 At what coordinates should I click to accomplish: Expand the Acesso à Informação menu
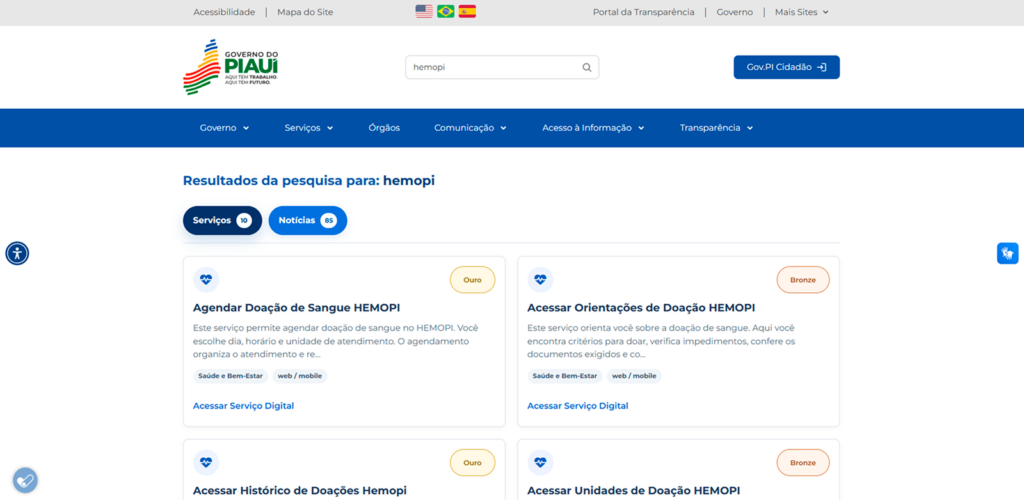tap(593, 128)
